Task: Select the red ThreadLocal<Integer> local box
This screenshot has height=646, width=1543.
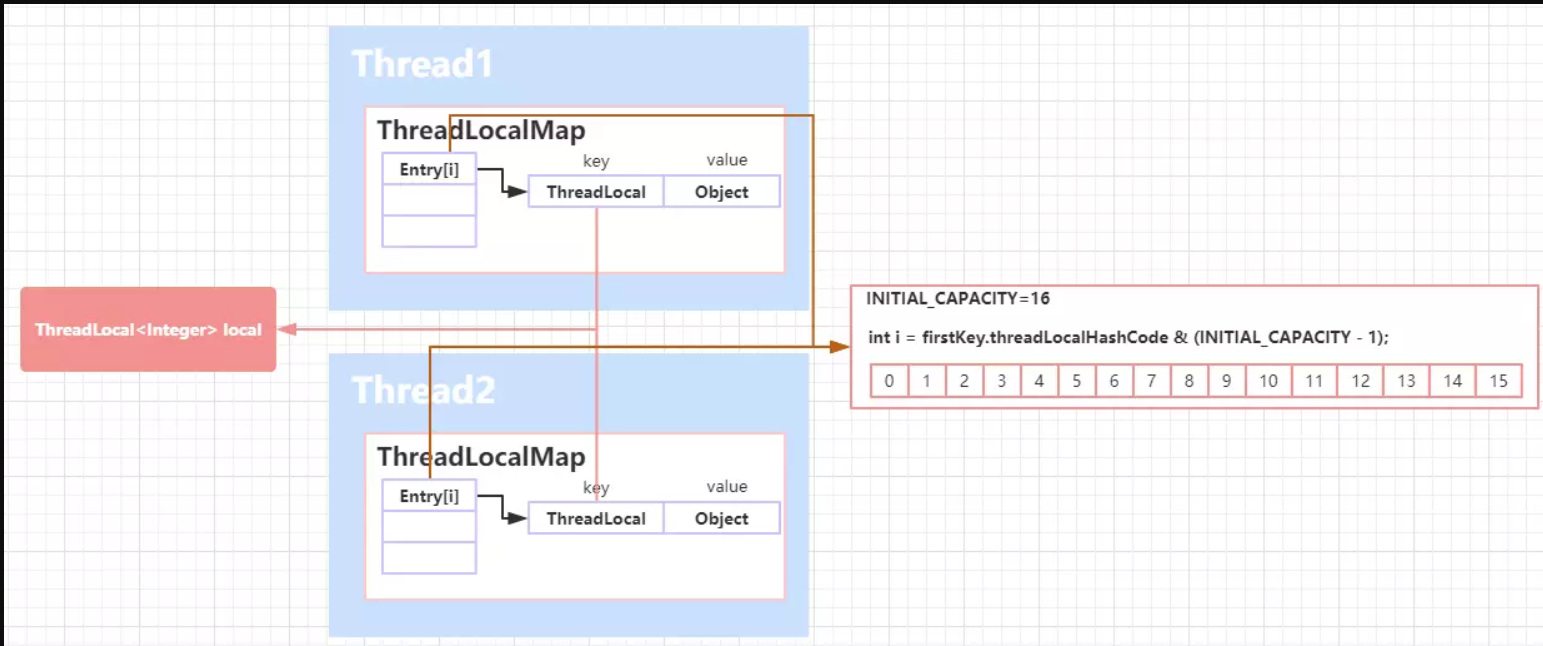Action: (x=148, y=329)
